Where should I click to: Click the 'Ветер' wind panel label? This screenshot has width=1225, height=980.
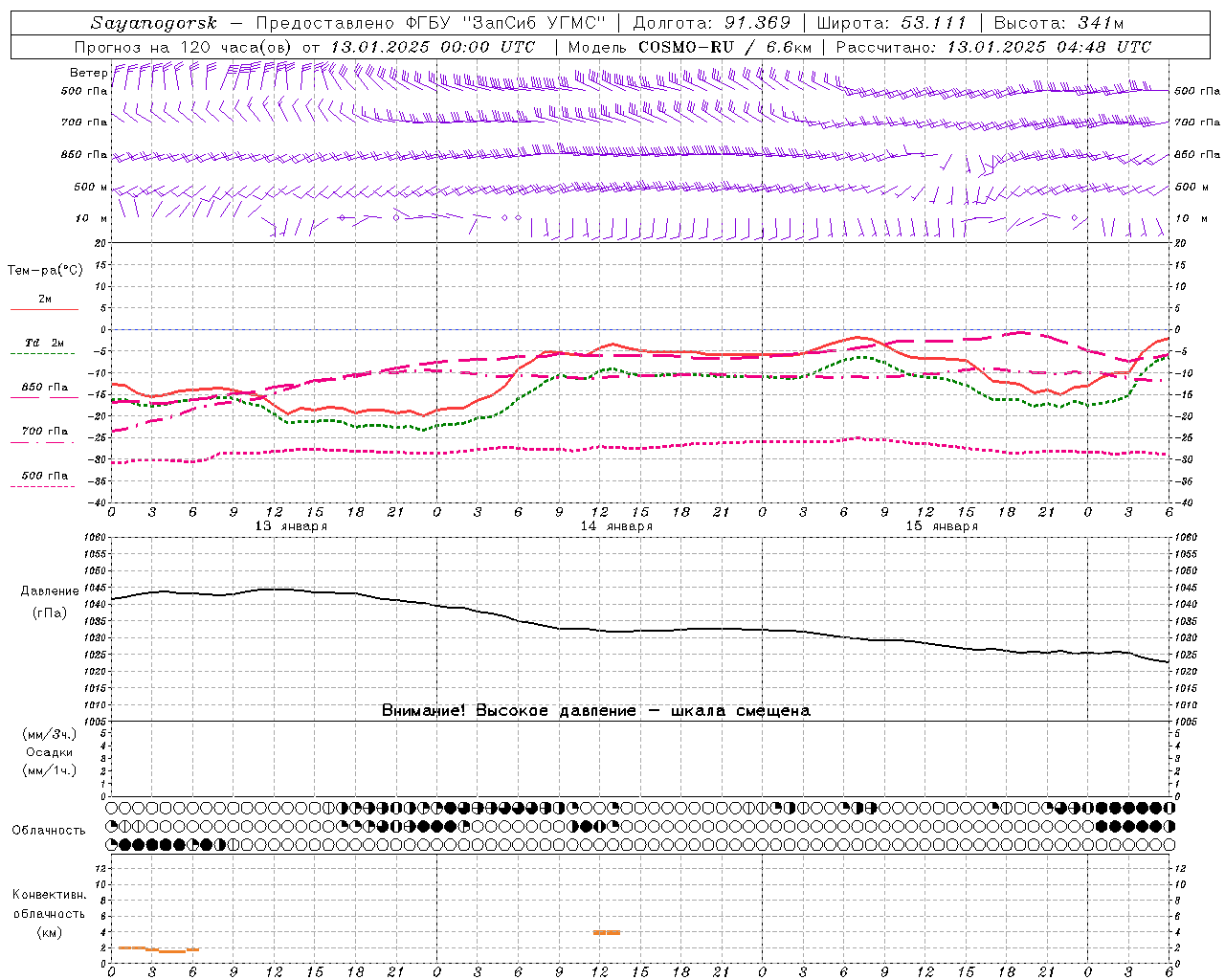(x=89, y=73)
